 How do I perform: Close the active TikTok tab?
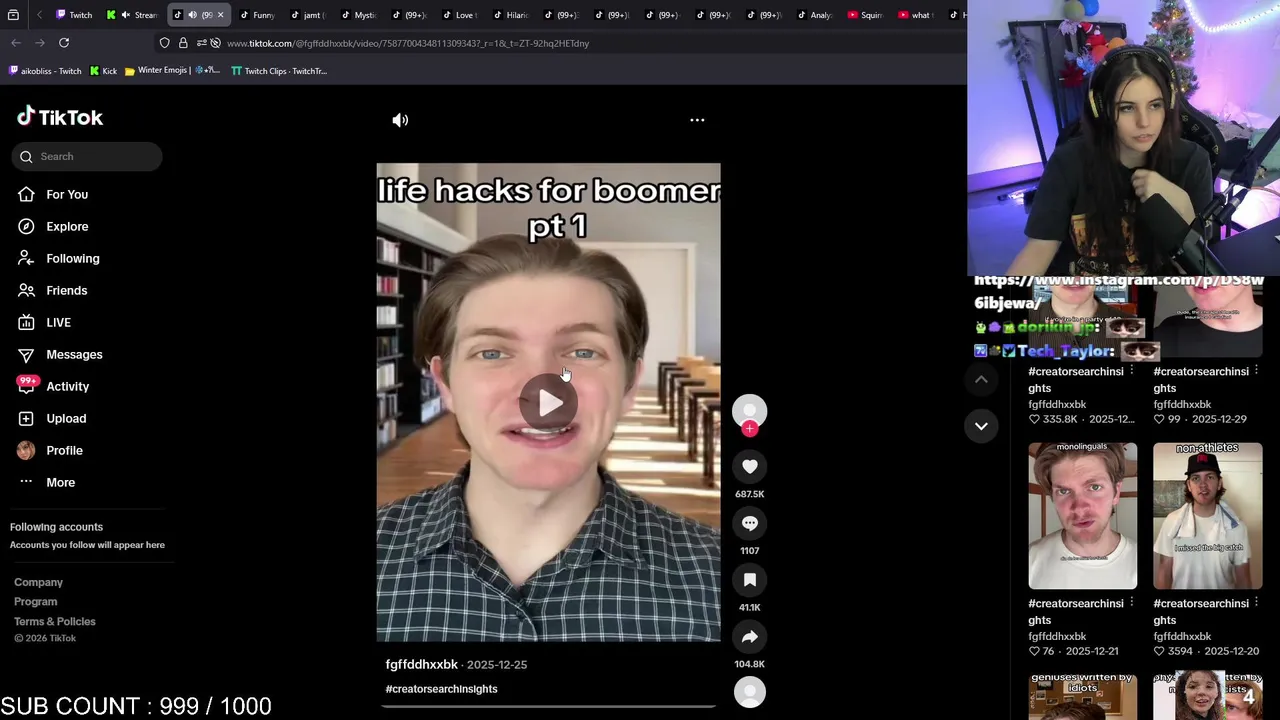220,15
